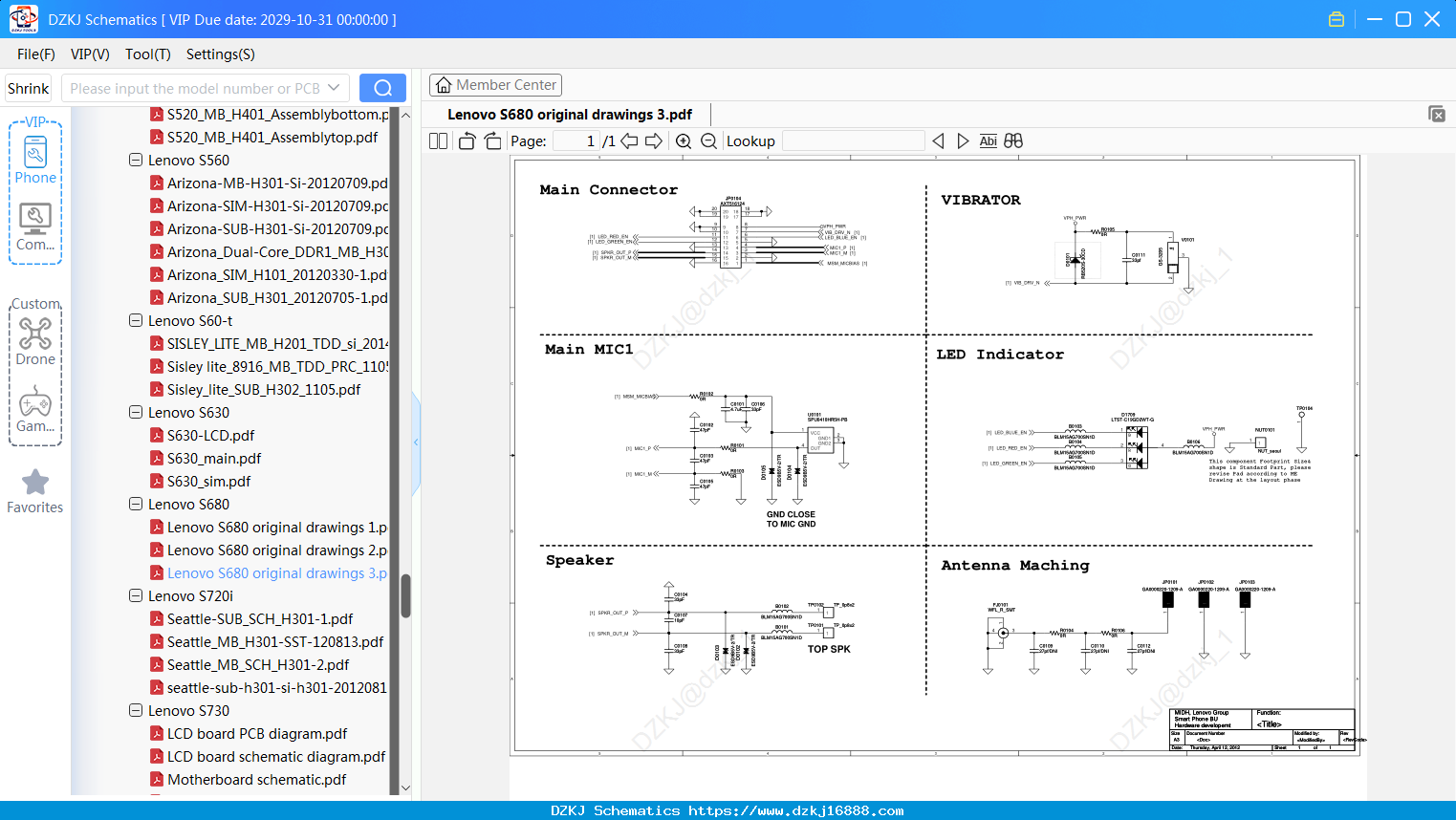
Task: Click the Shrink button
Action: (29, 88)
